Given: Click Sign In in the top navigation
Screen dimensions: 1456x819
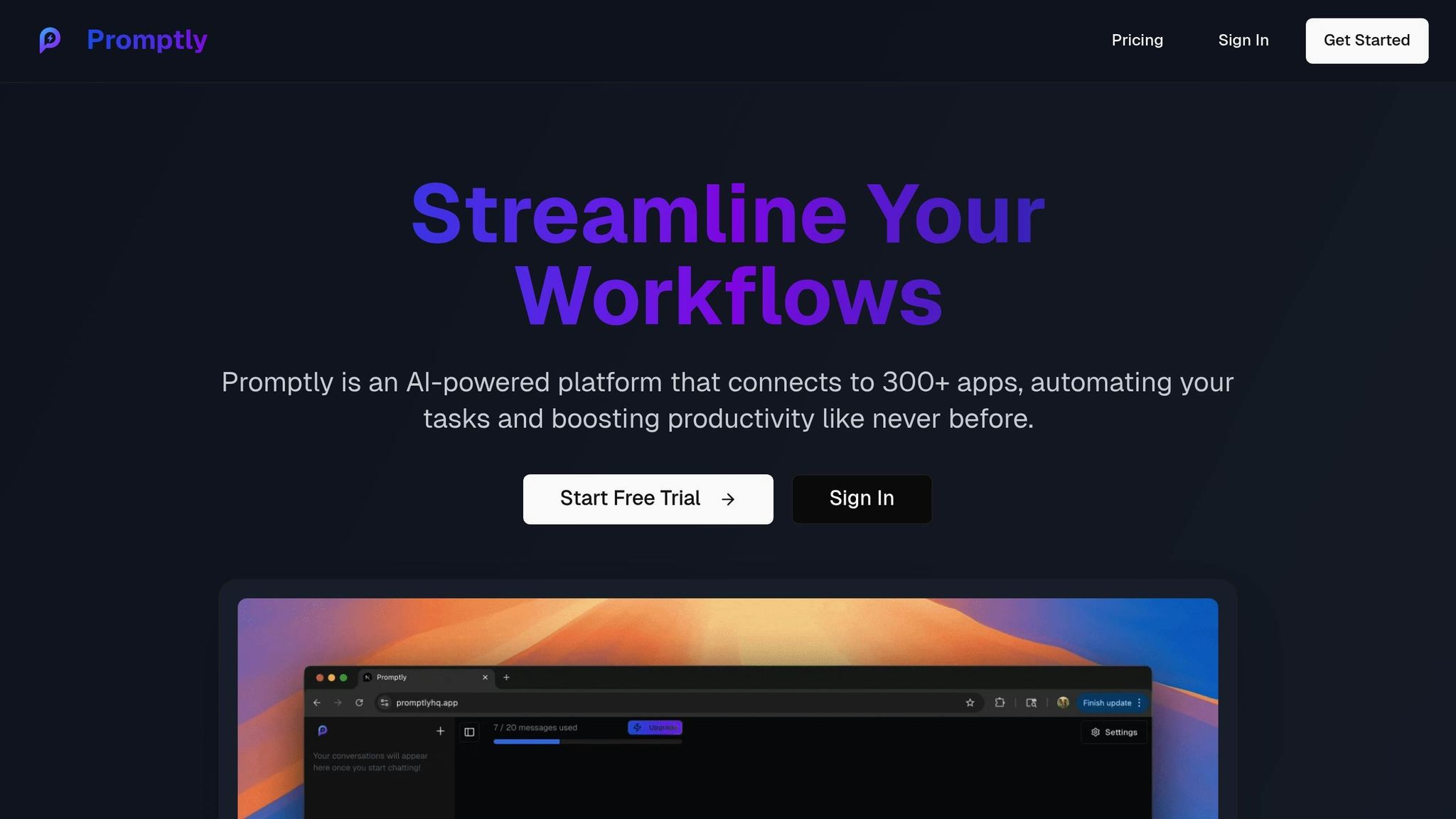Looking at the screenshot, I should 1243,41.
